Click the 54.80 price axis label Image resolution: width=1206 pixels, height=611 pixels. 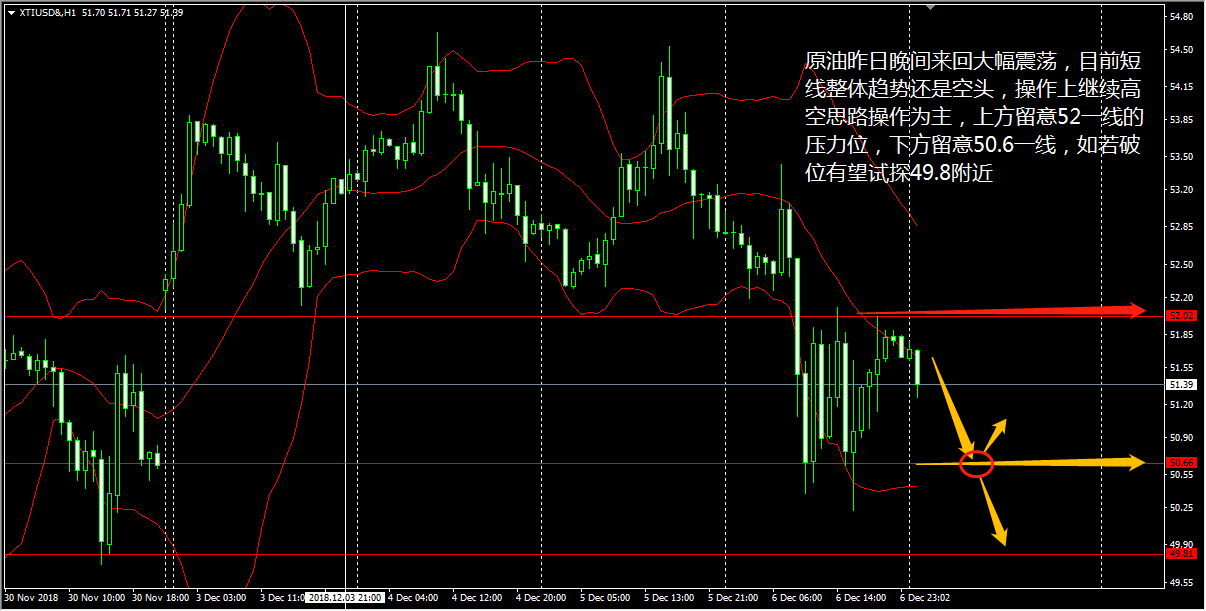1183,16
